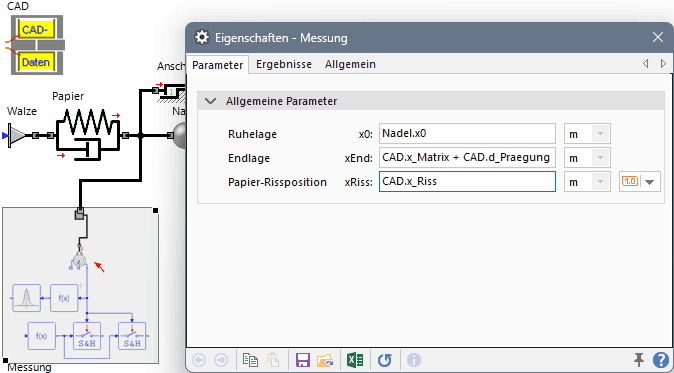Open help with the blue question mark icon

661,359
